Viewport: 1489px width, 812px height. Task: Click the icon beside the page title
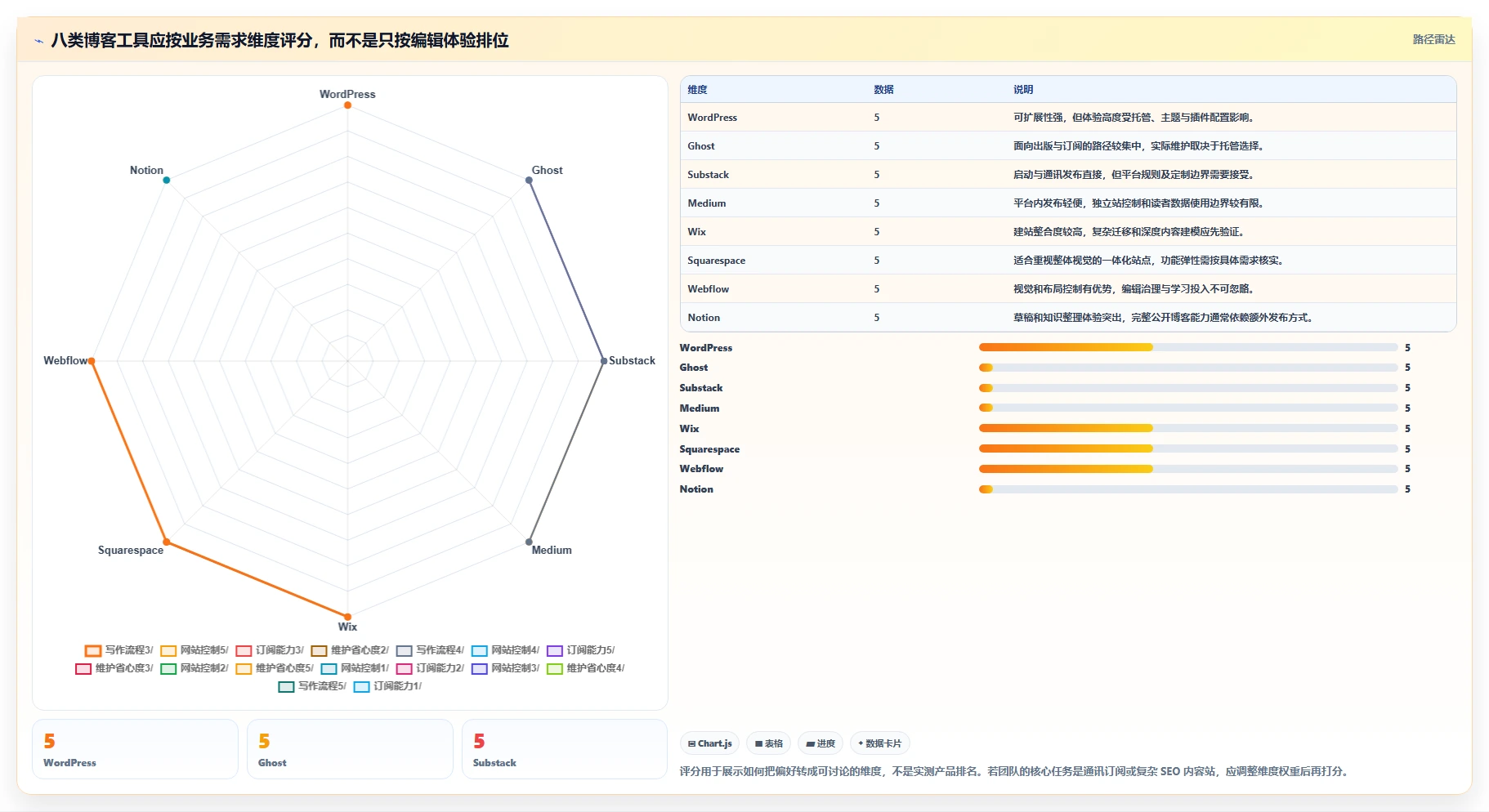click(38, 41)
